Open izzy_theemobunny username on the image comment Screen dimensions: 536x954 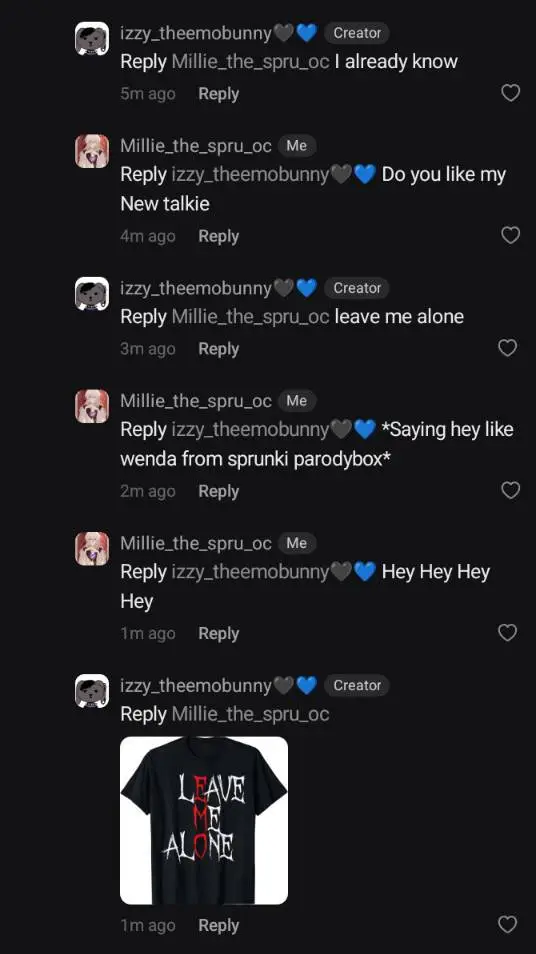pyautogui.click(x=196, y=686)
